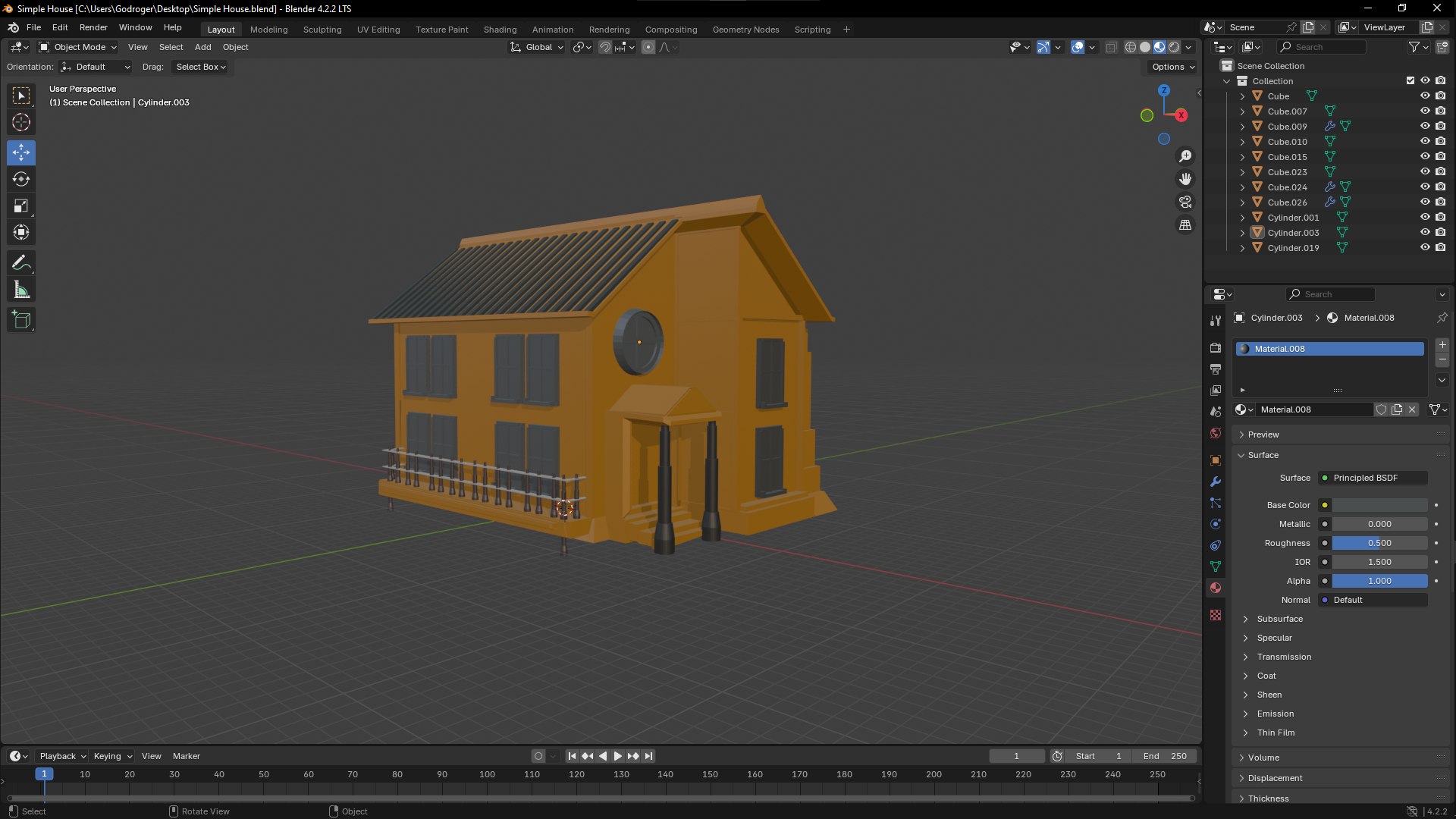This screenshot has height=819, width=1456.
Task: Click the End frame field
Action: click(x=1165, y=756)
